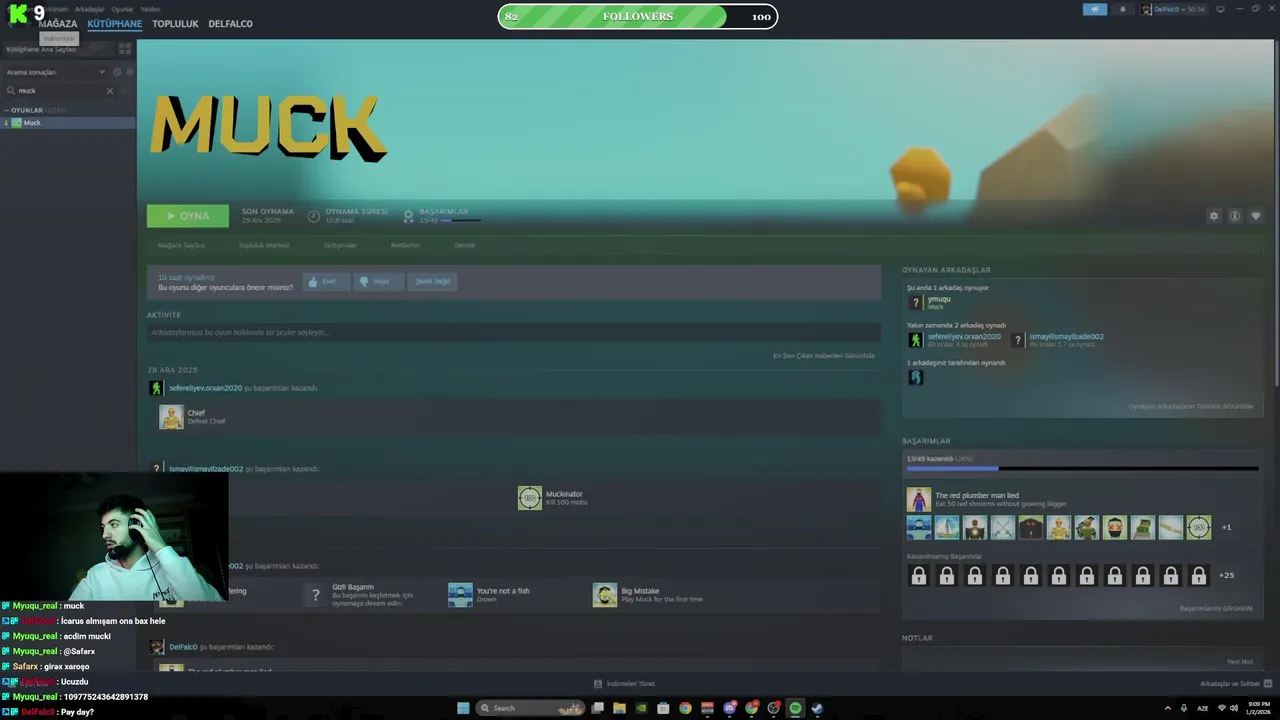Favorite Muck with the heart icon
The width and height of the screenshot is (1280, 720).
[1256, 216]
